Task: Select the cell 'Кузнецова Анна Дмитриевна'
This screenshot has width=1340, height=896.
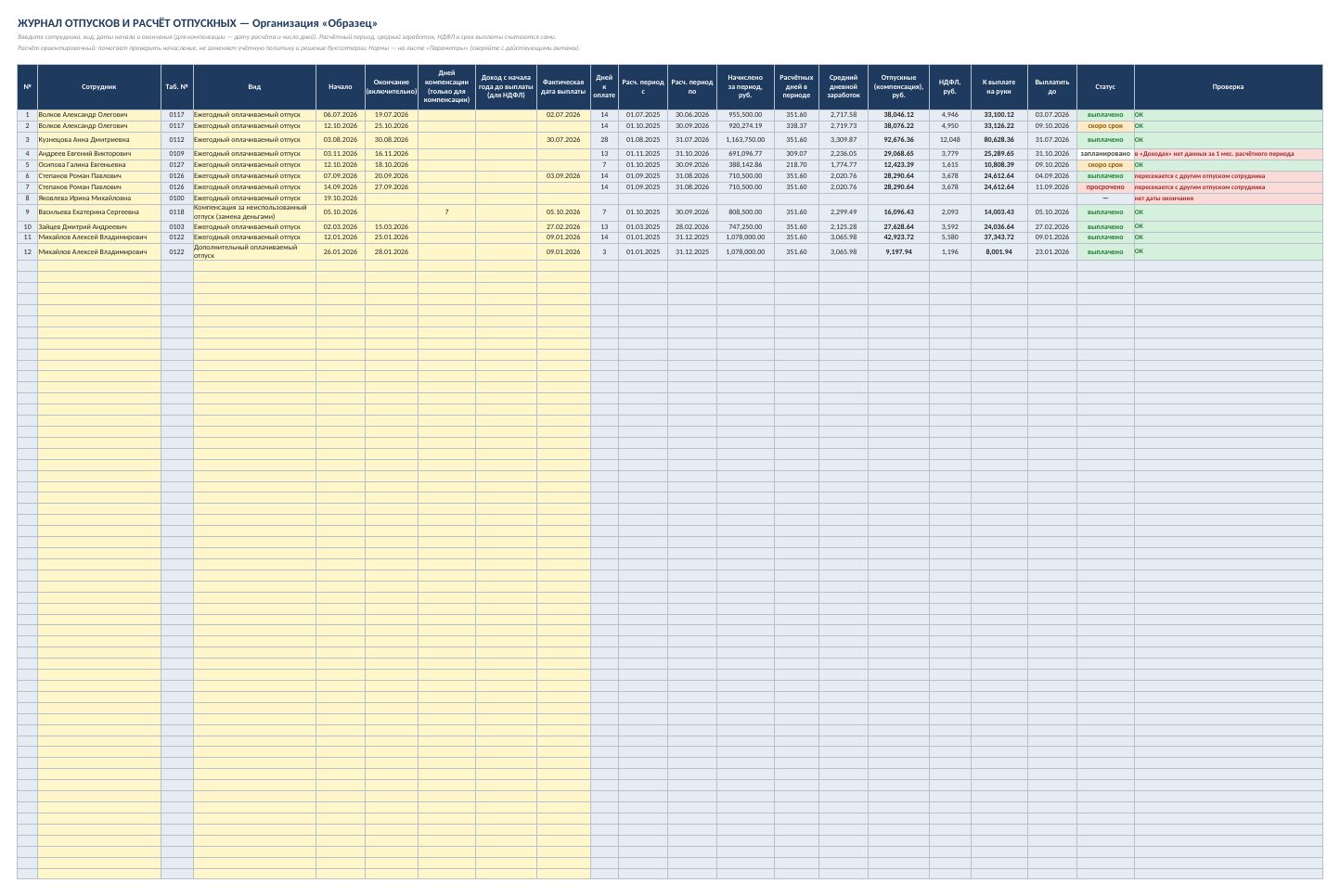Action: 99,140
